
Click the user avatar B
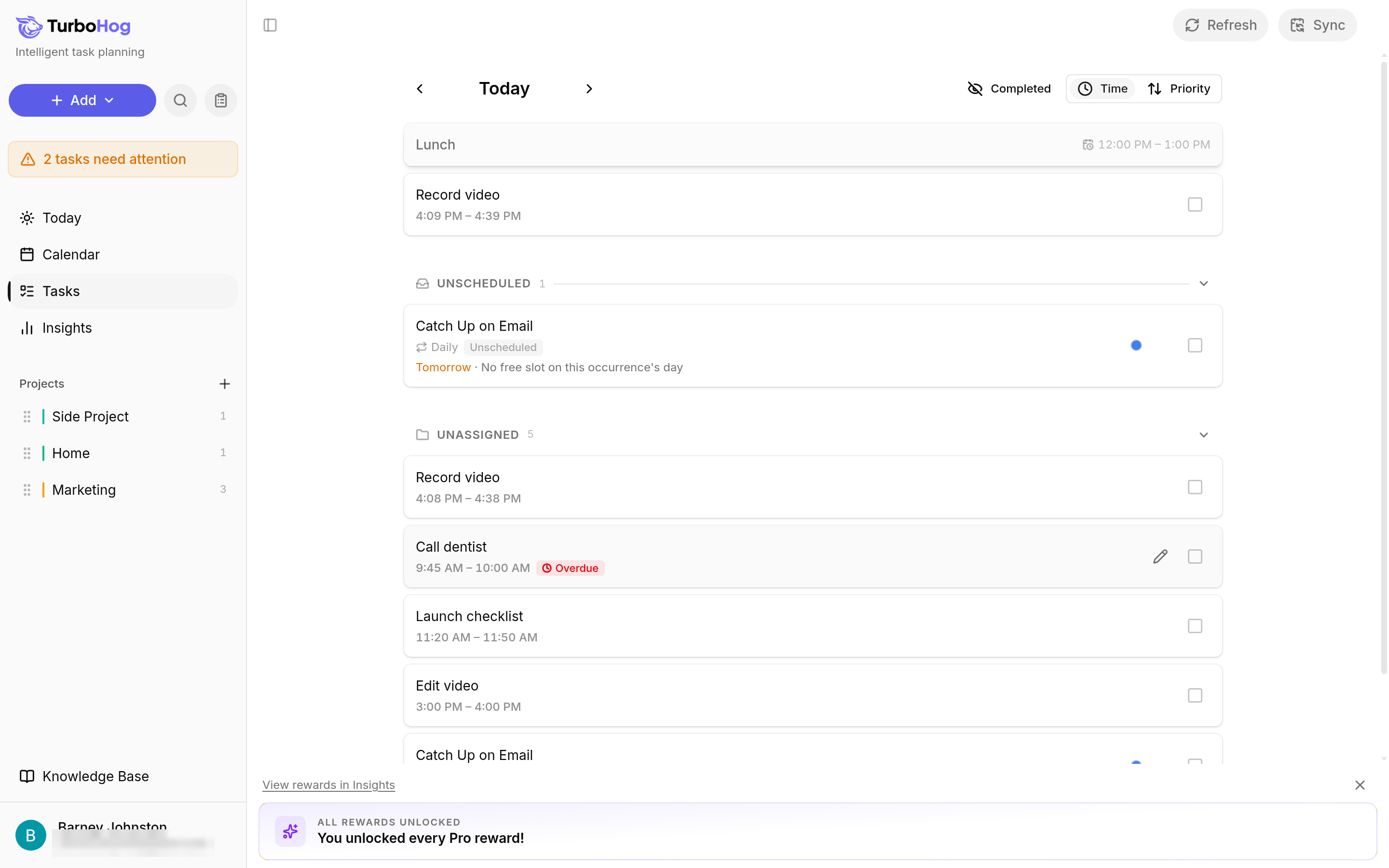point(30,835)
